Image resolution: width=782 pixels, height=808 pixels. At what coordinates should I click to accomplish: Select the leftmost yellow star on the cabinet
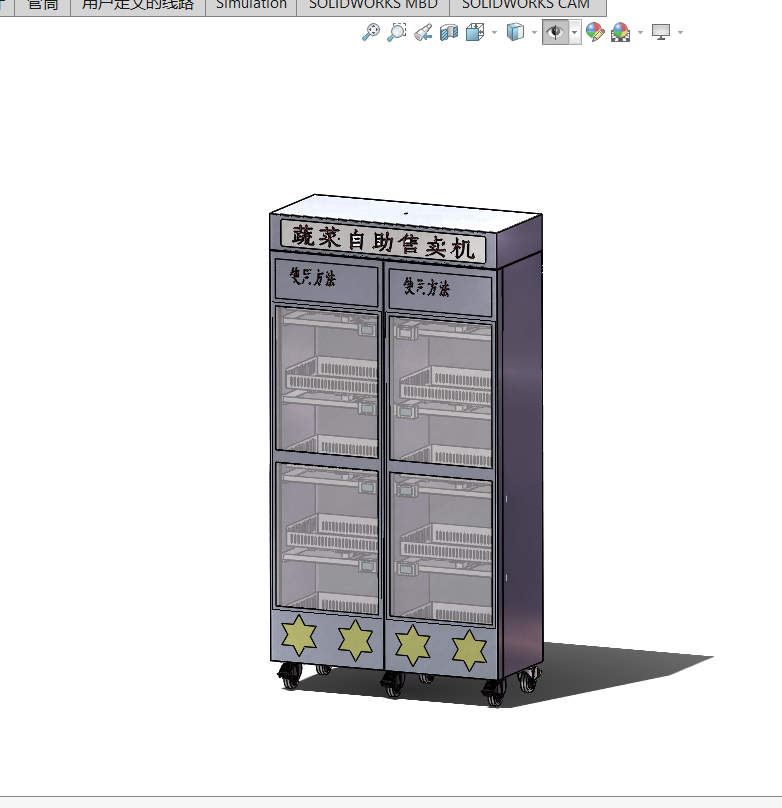click(299, 635)
